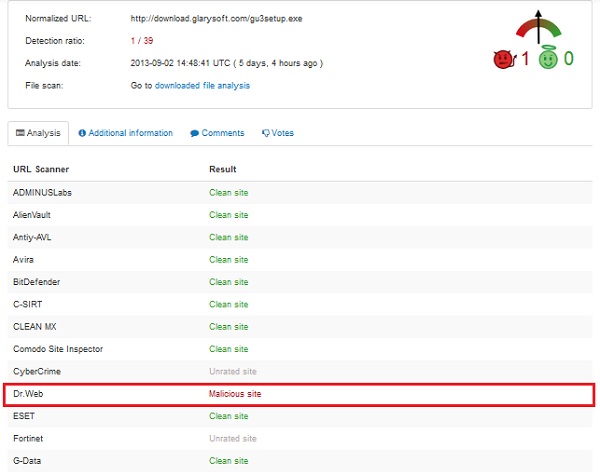Select the CyberCrime scanner entry

point(35,371)
